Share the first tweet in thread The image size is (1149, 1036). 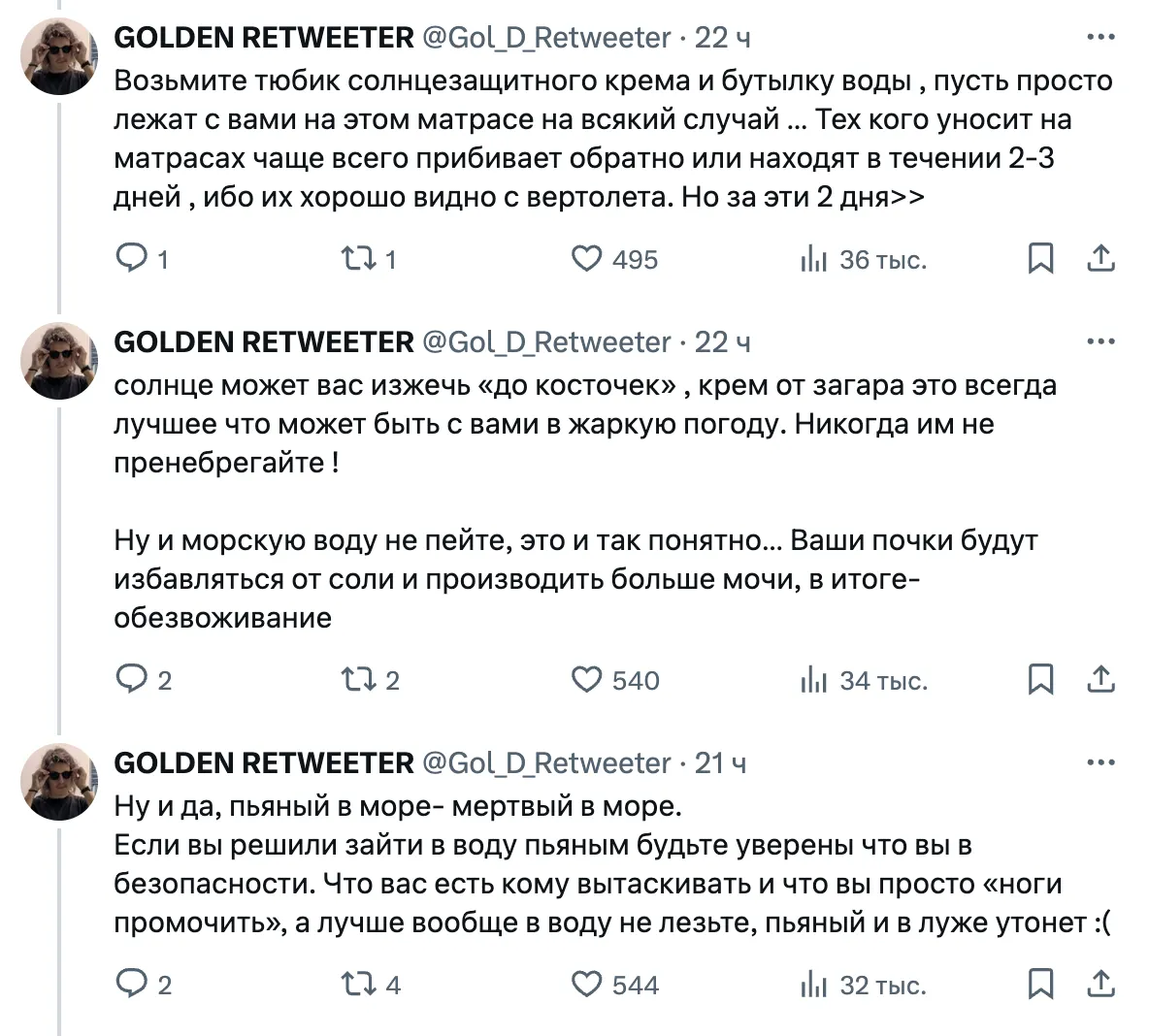click(x=1100, y=259)
